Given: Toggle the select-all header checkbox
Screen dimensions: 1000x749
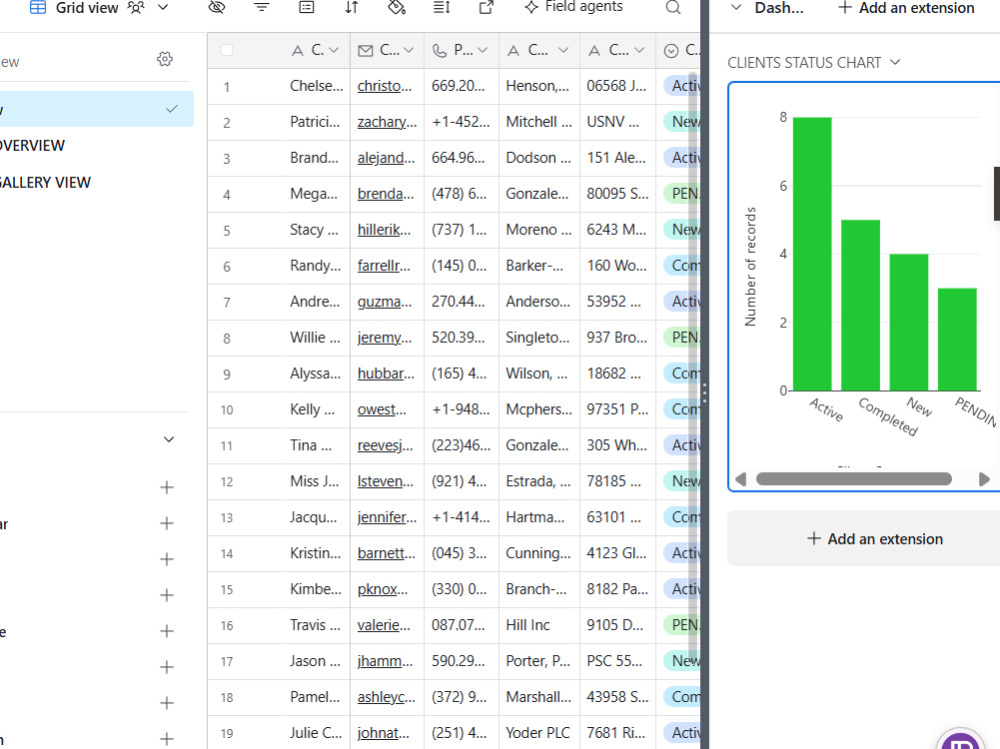Looking at the screenshot, I should (226, 50).
